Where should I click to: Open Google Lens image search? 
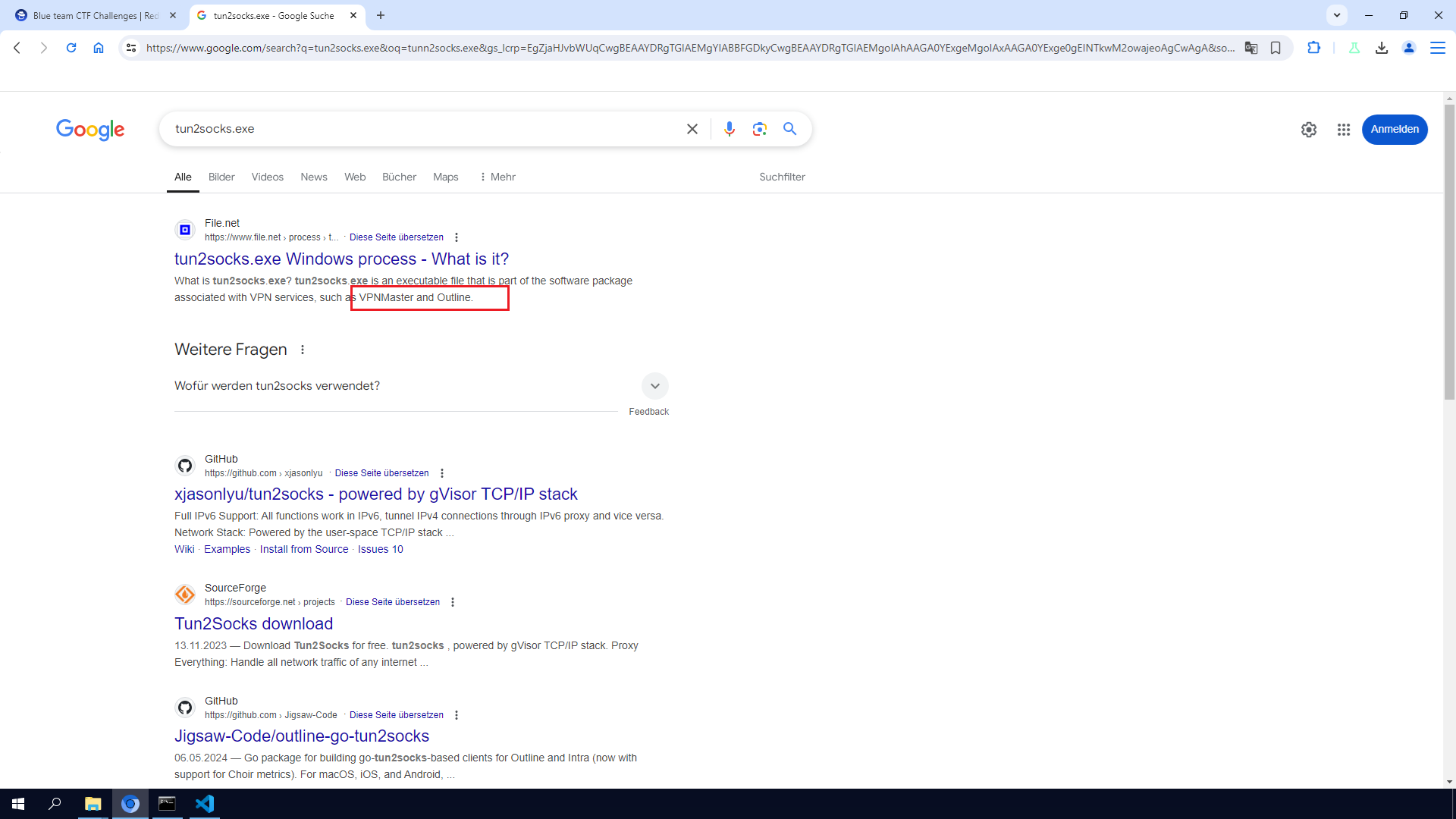(x=759, y=129)
